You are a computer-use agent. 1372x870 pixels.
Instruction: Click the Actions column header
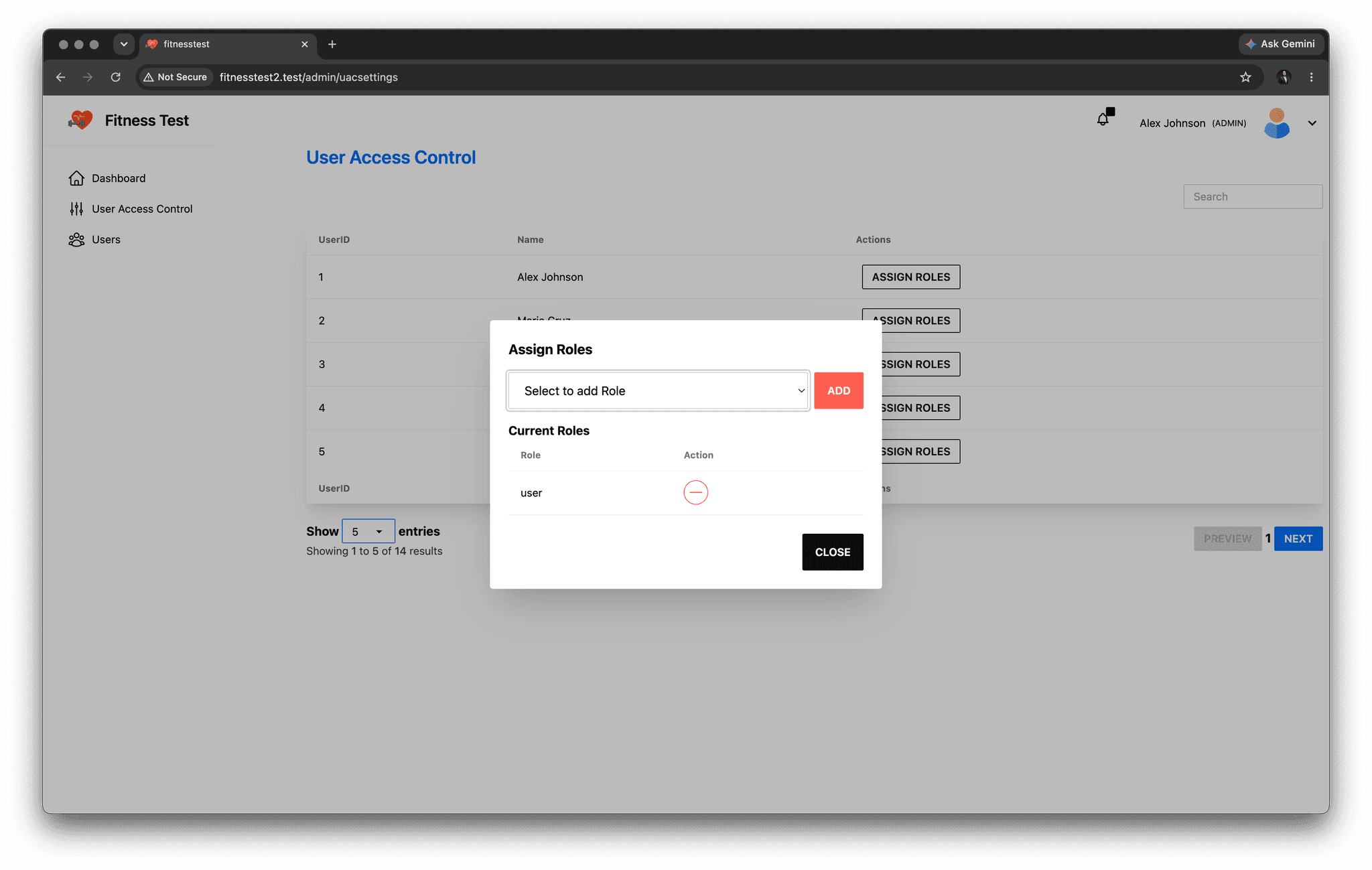click(x=873, y=240)
